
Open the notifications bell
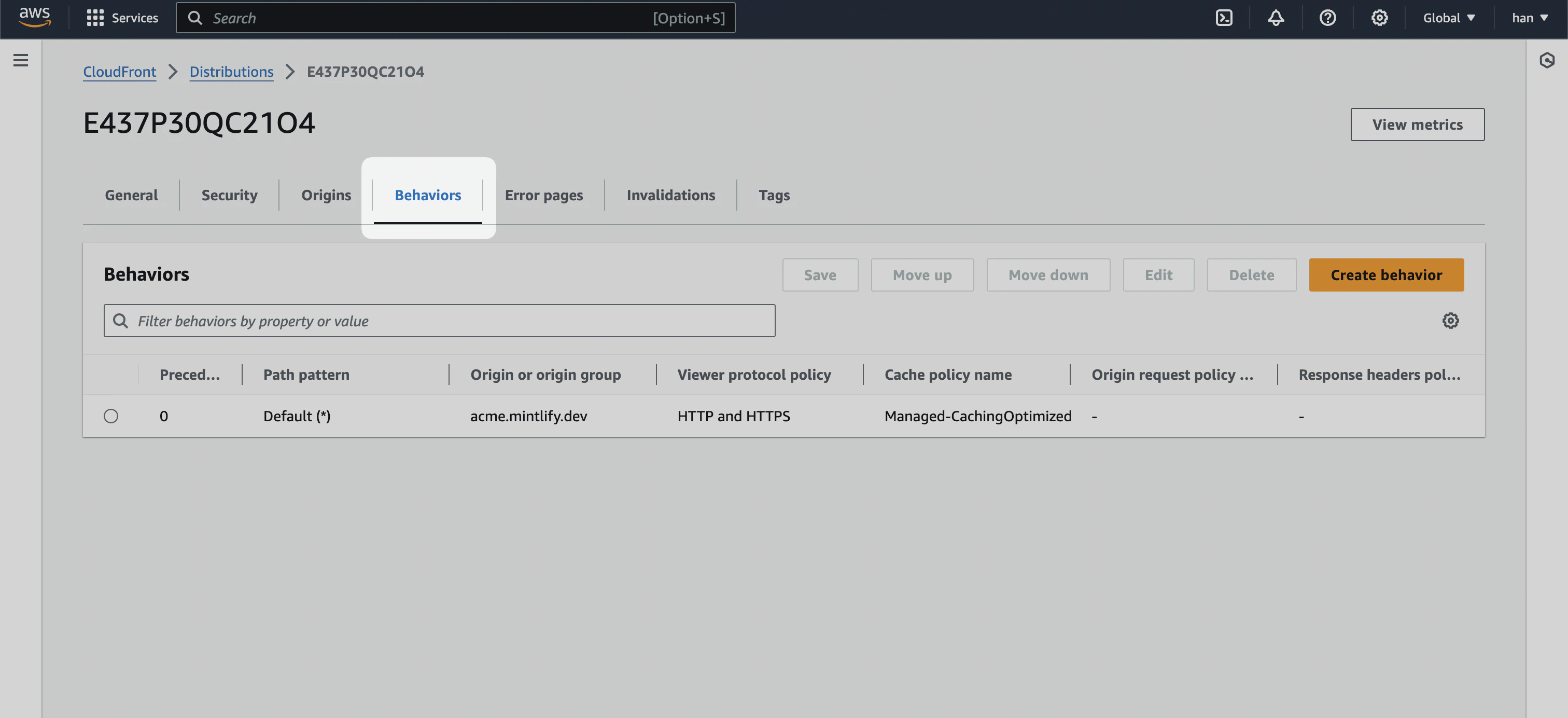1276,18
